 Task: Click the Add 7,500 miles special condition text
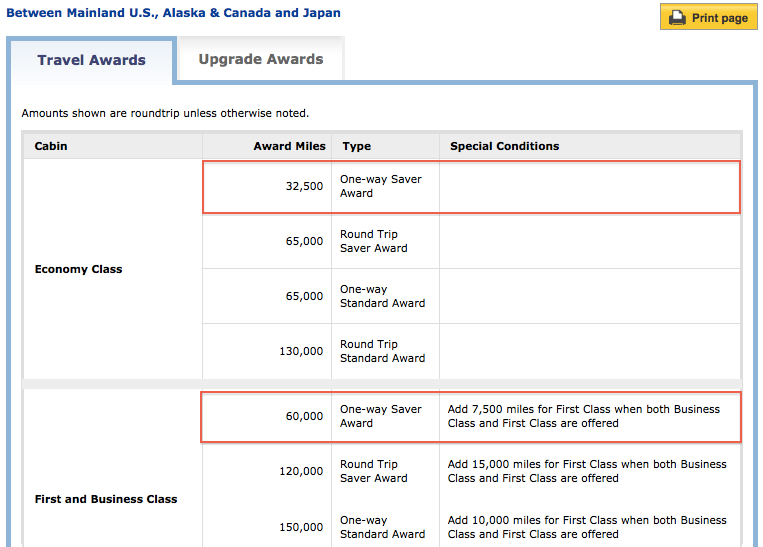coord(584,416)
